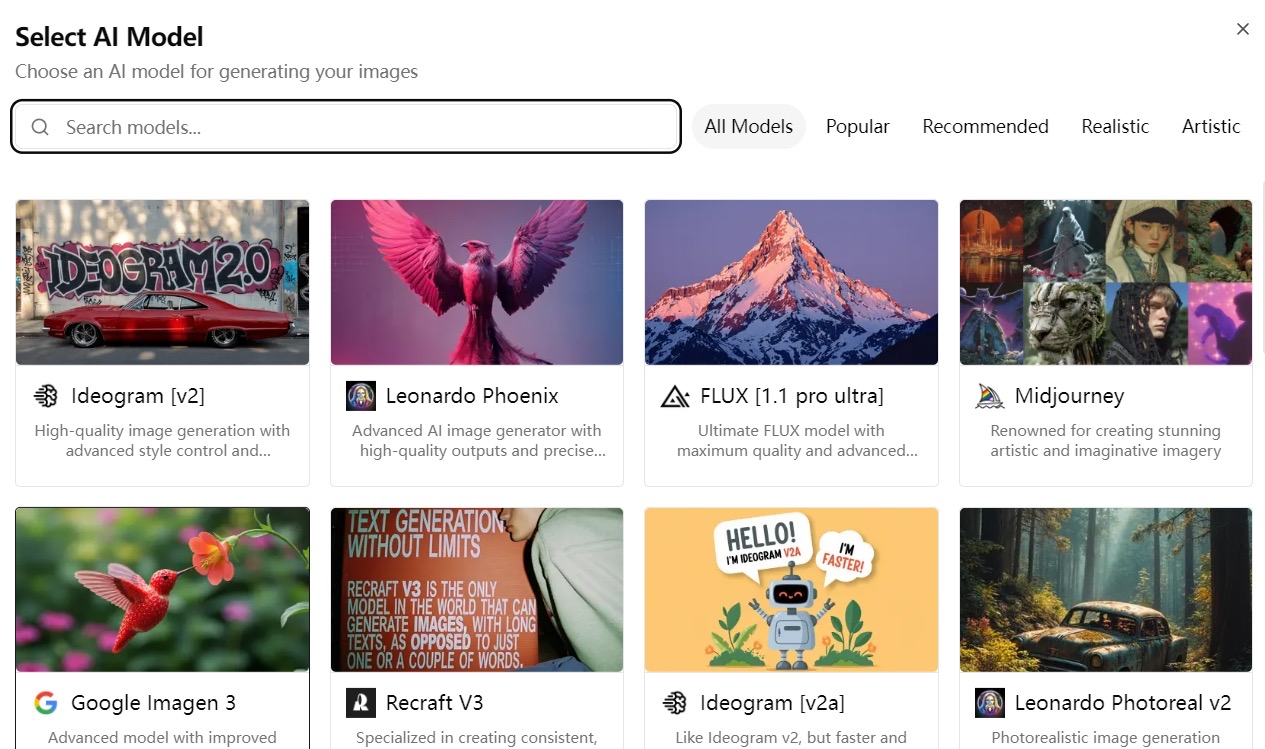1265x749 pixels.
Task: Click the Ideogram [v2a] description text
Action: click(x=791, y=738)
